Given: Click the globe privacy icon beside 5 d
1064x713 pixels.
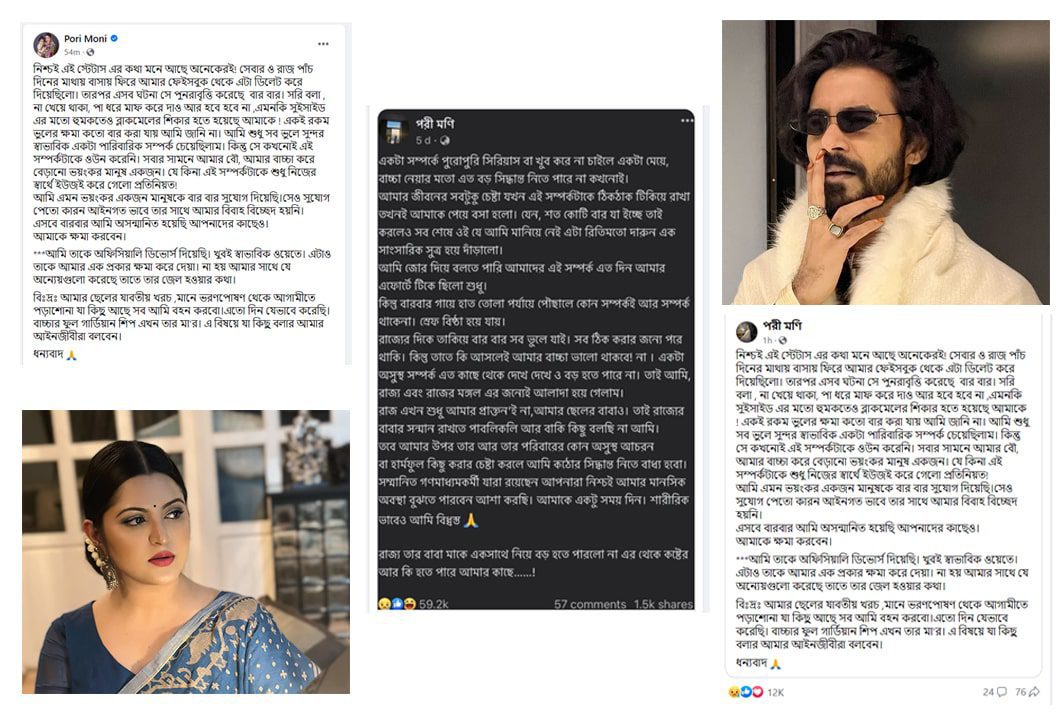Looking at the screenshot, I should coord(444,140).
